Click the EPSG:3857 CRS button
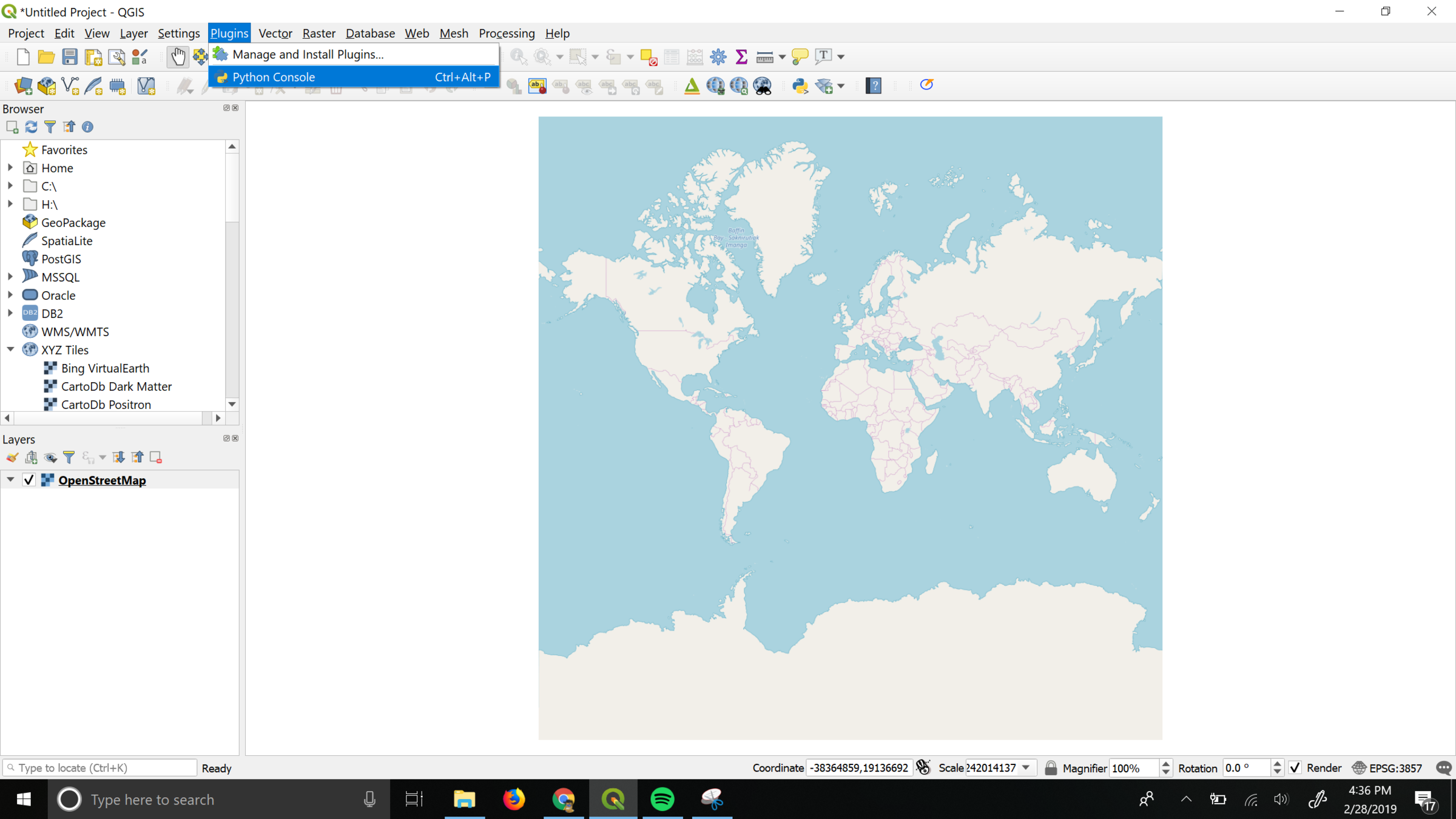The height and width of the screenshot is (819, 1456). pyautogui.click(x=1387, y=767)
